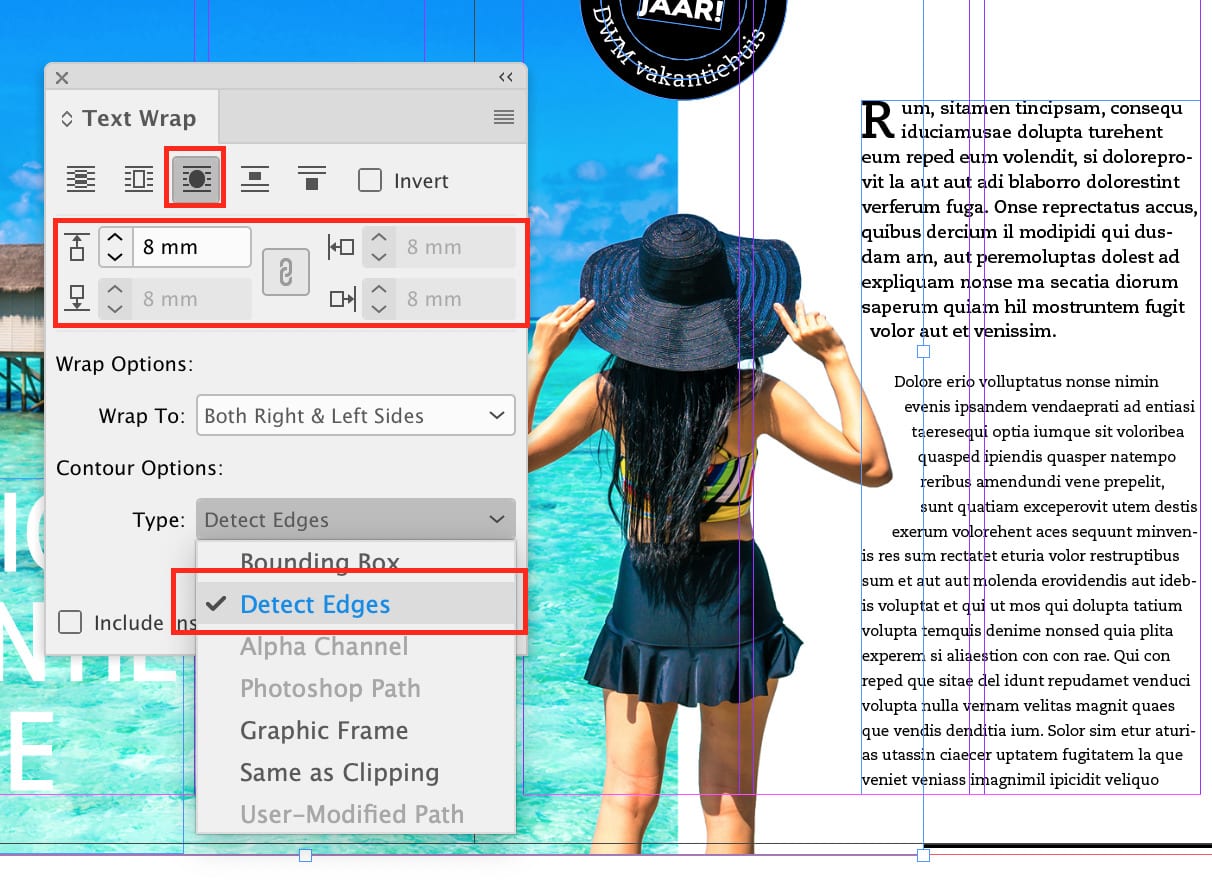The image size is (1212, 886).
Task: Select Wrap Around Bounding Box icon
Action: coord(137,178)
